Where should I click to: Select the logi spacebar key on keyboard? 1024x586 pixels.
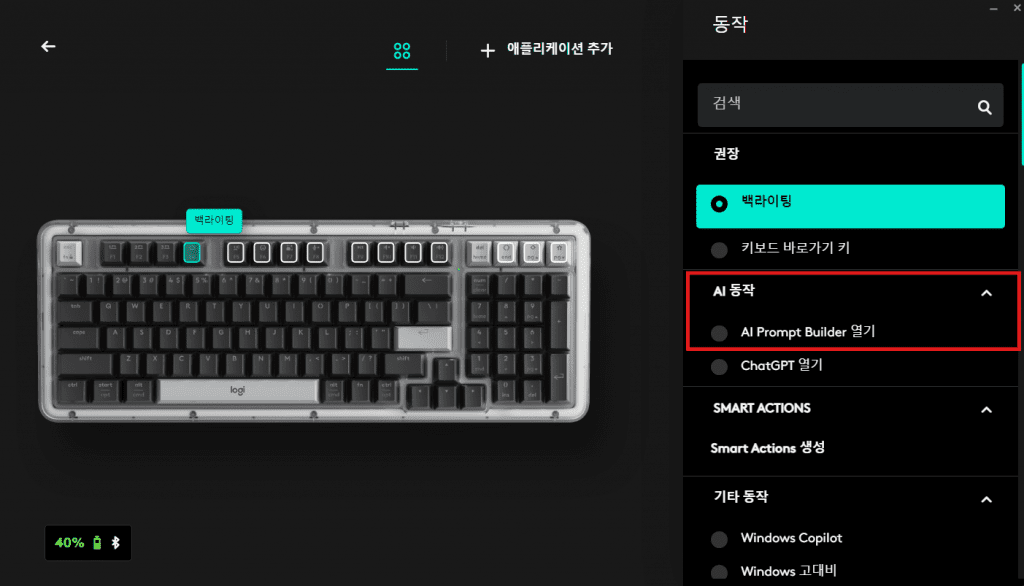click(x=238, y=390)
